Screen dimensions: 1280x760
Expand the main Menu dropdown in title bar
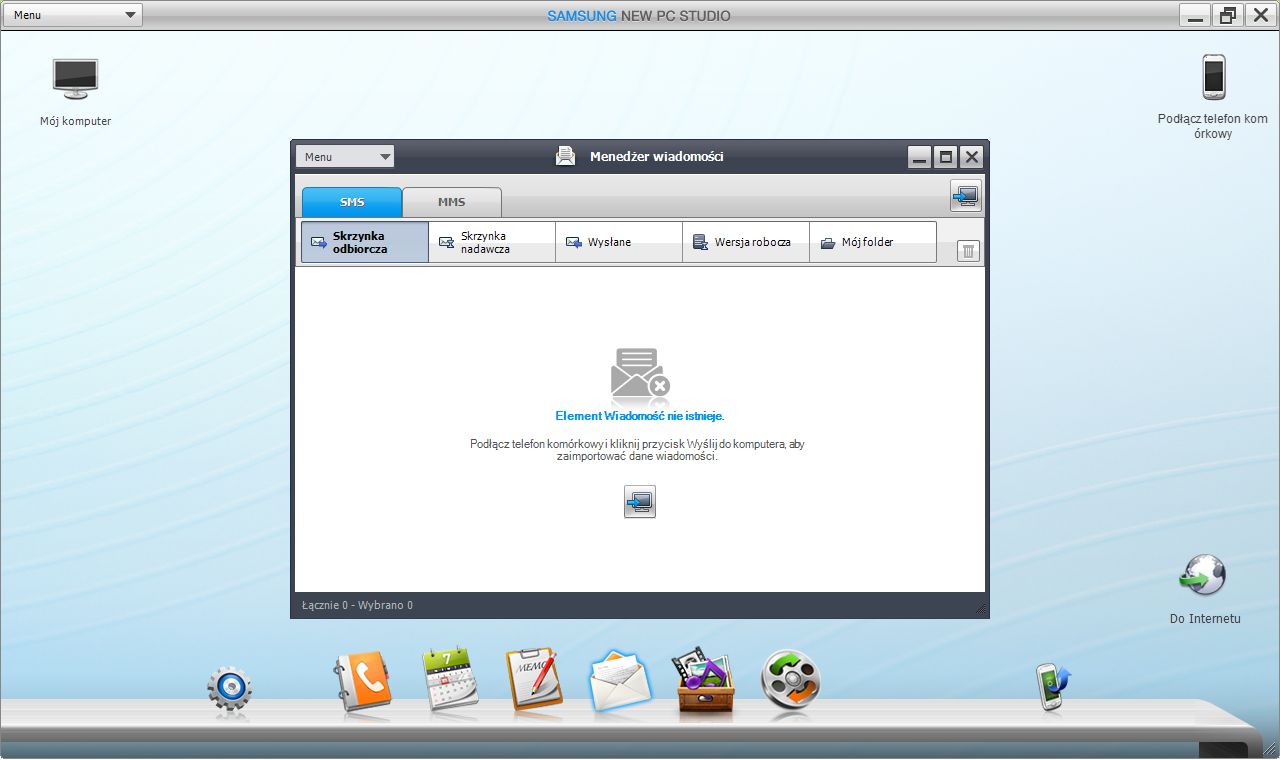point(72,15)
